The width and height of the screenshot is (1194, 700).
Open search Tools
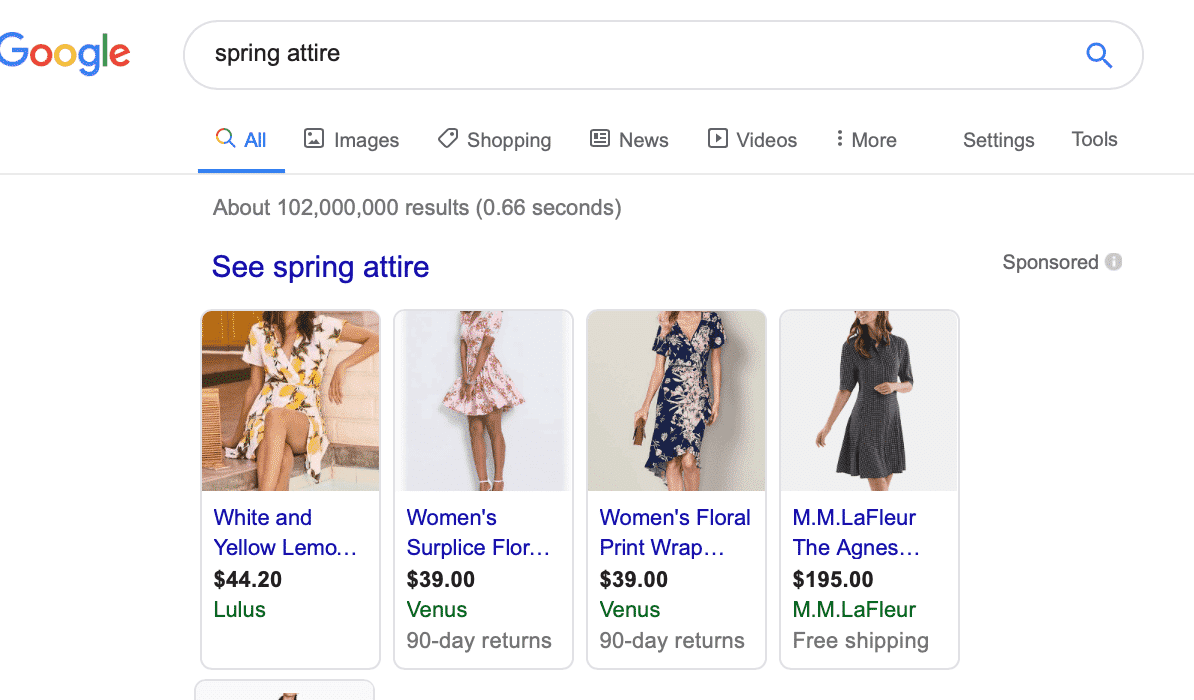pos(1094,139)
